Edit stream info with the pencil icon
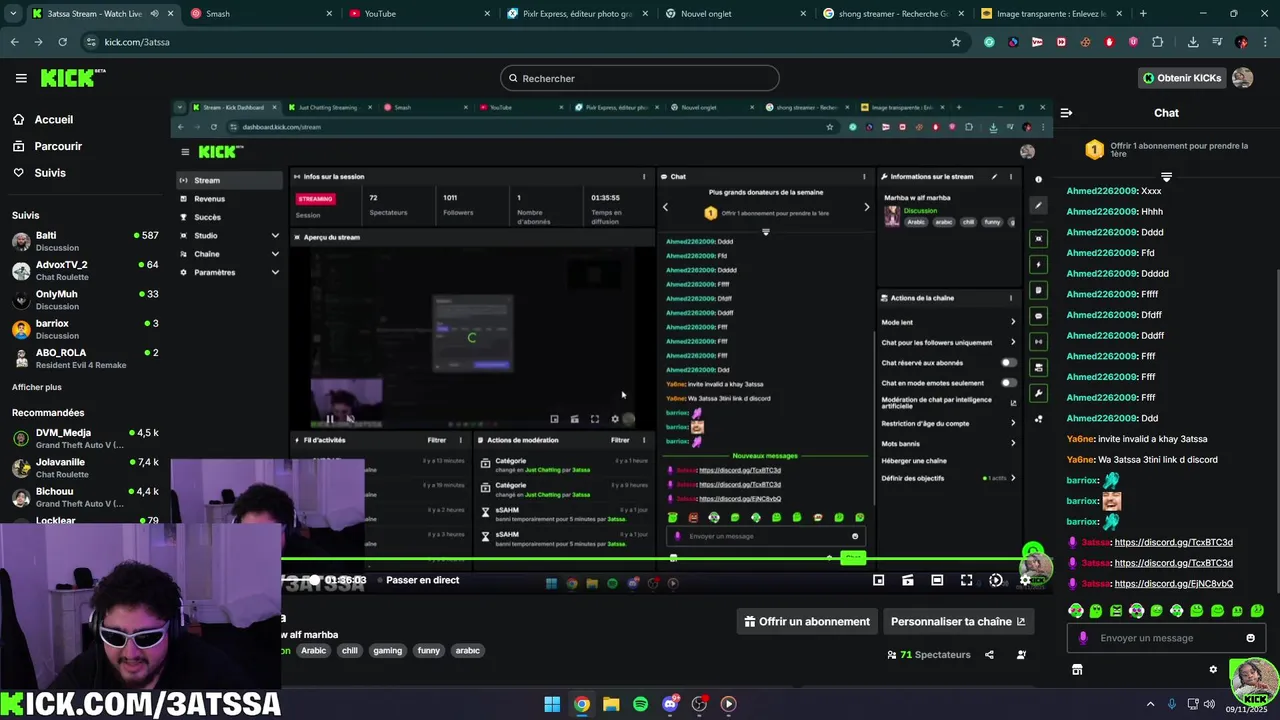The image size is (1280, 720). 994,177
